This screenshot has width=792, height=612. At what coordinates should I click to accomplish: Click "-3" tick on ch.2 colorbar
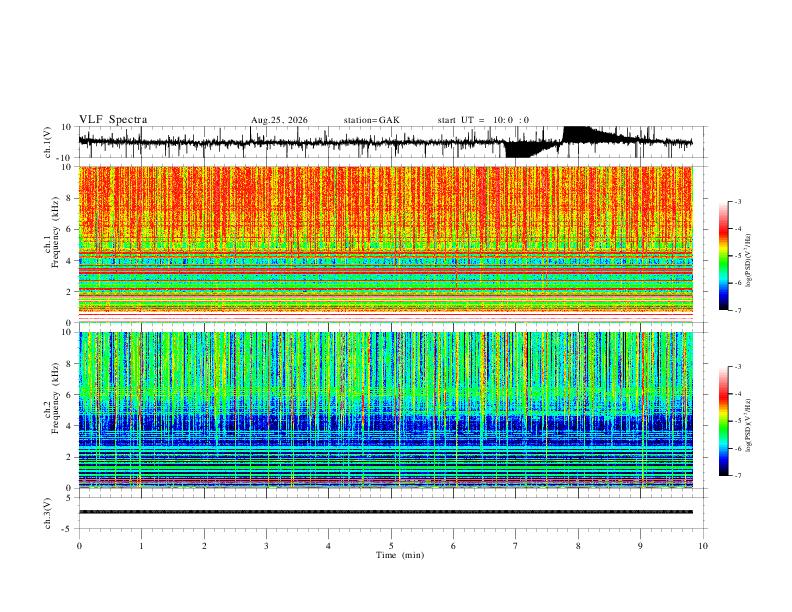(x=738, y=367)
